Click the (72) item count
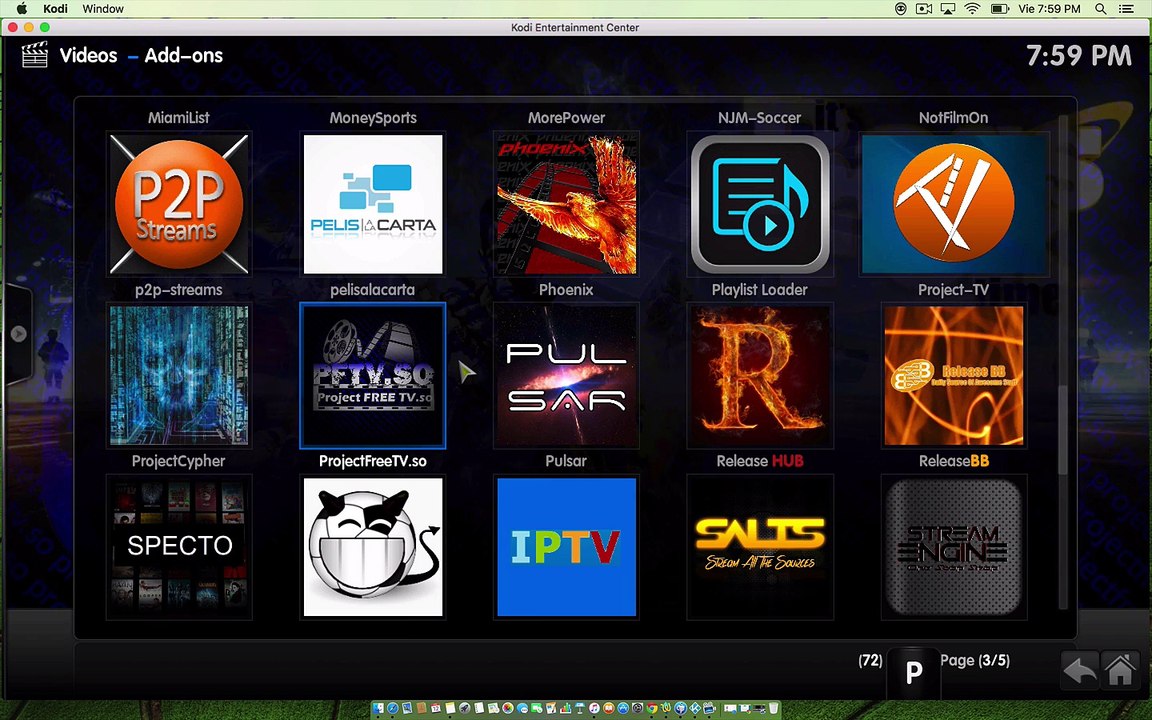The image size is (1152, 720). [871, 660]
